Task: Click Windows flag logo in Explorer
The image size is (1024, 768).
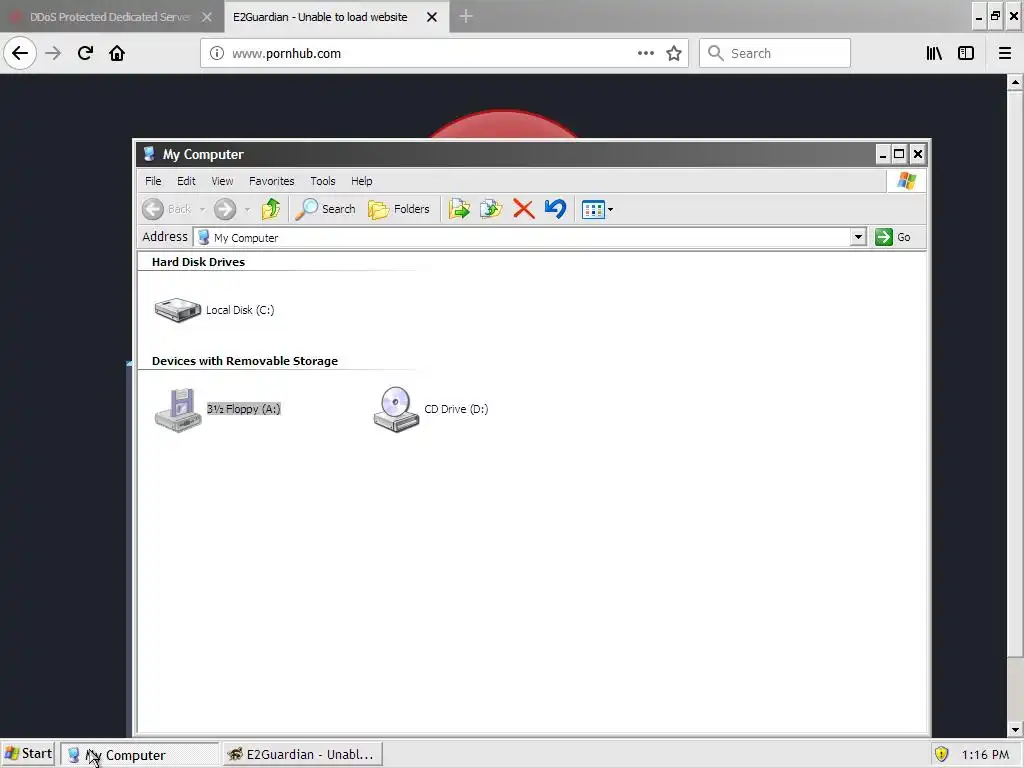Action: (906, 181)
